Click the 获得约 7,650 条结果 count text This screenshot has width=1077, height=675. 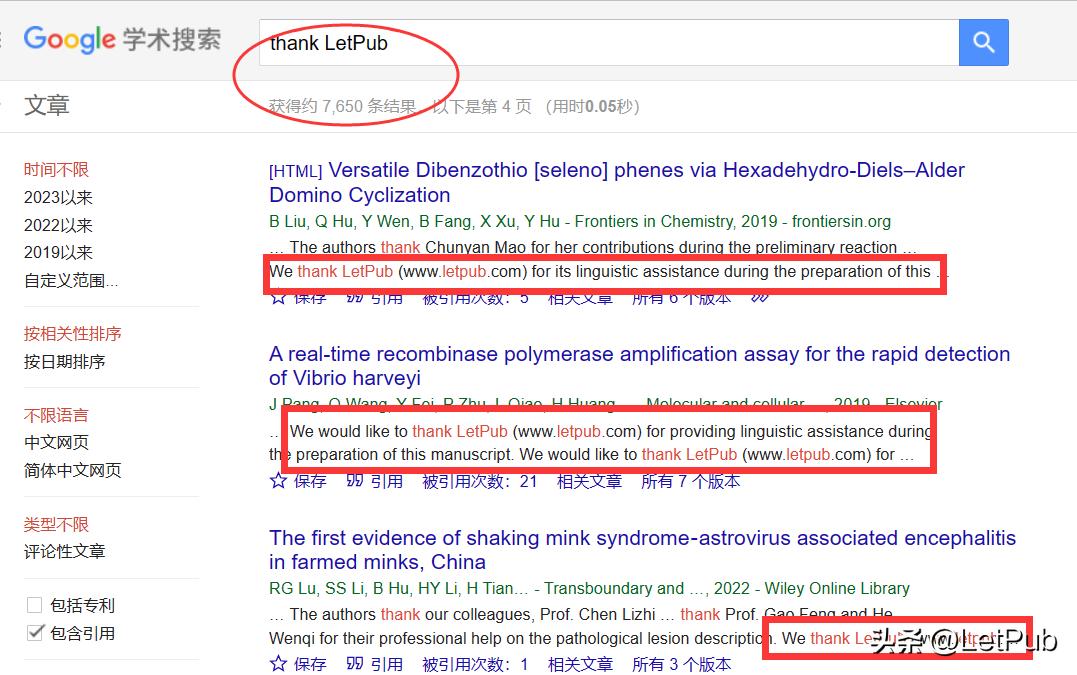[x=343, y=106]
